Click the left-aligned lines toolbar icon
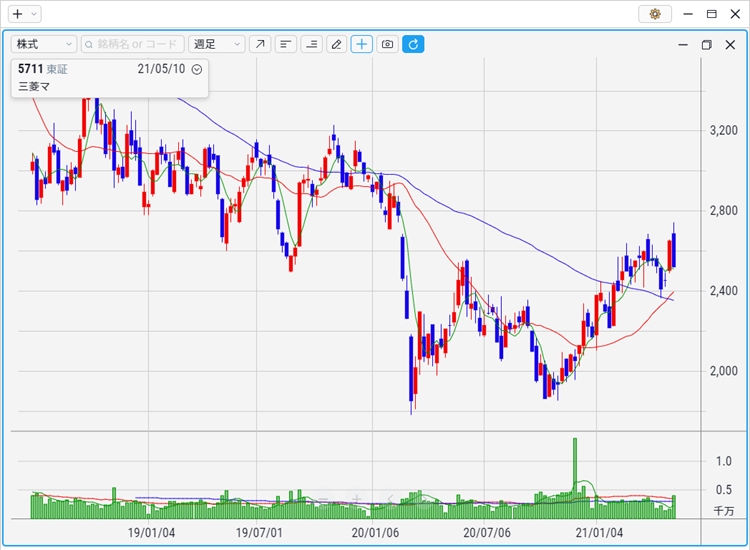Viewport: 750px width, 550px height. 286,44
